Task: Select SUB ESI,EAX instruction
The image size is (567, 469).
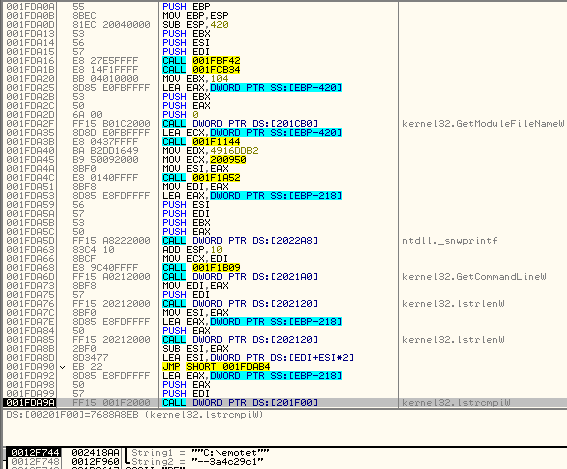Action: pos(195,349)
